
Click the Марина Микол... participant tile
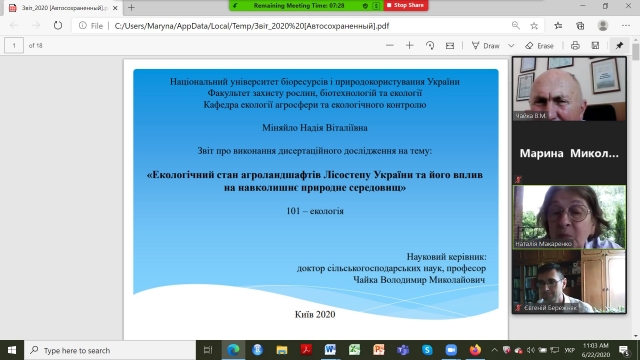click(569, 153)
